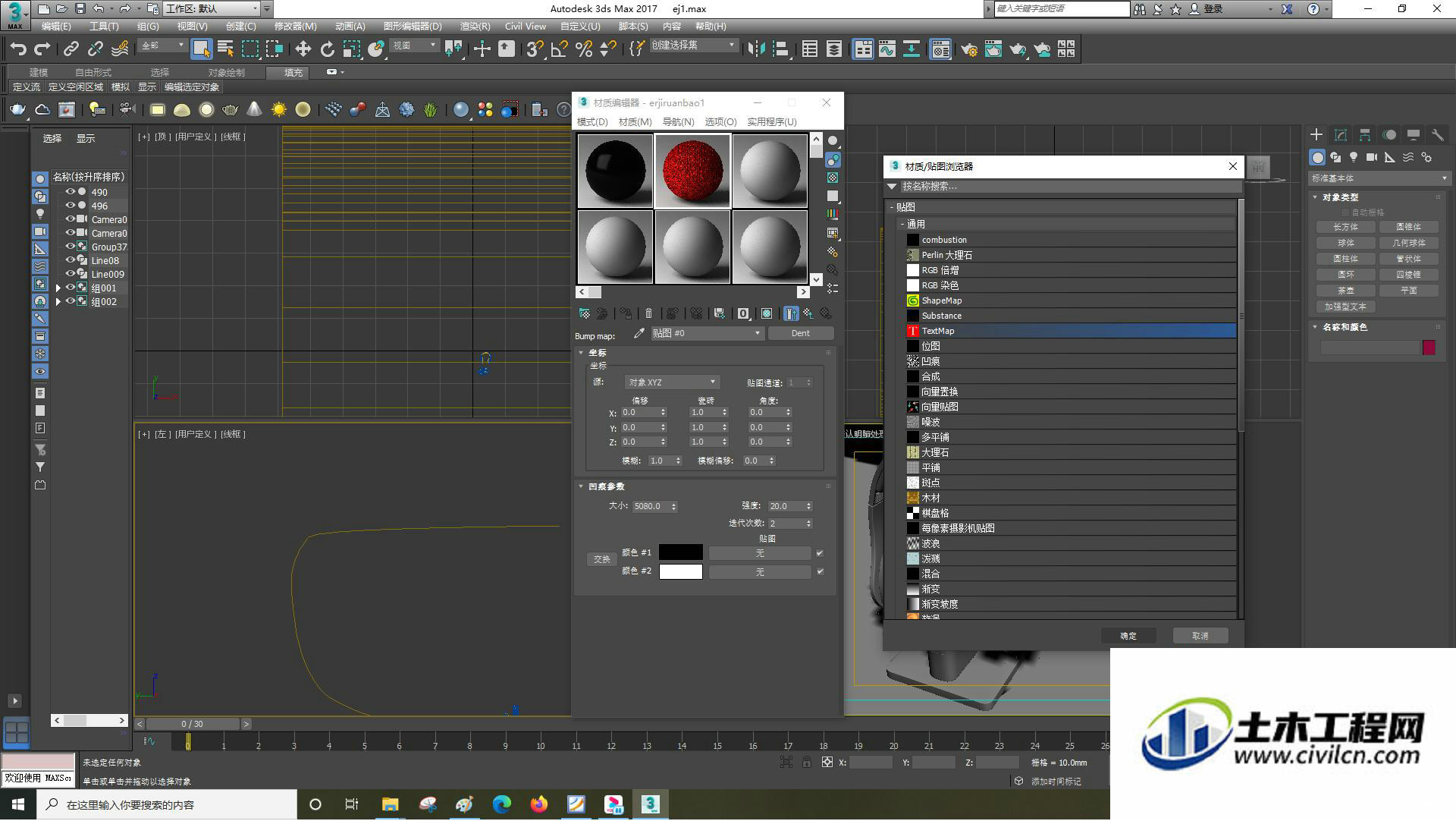
Task: Click Get Material icon in material editor
Action: click(x=584, y=313)
